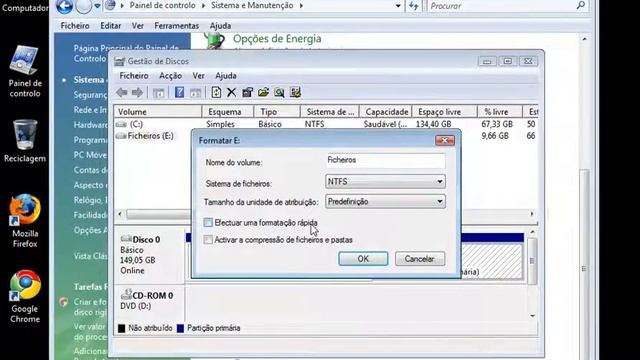Click Sistema e Manutenção breadcrumb
Viewport: 640px width, 360px height.
coord(252,6)
